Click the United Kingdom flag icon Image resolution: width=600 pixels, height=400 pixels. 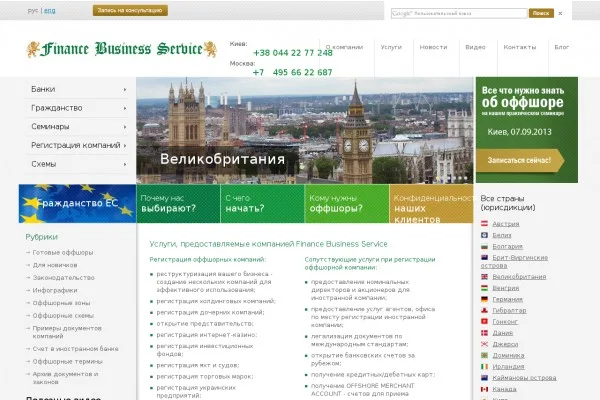click(x=484, y=276)
